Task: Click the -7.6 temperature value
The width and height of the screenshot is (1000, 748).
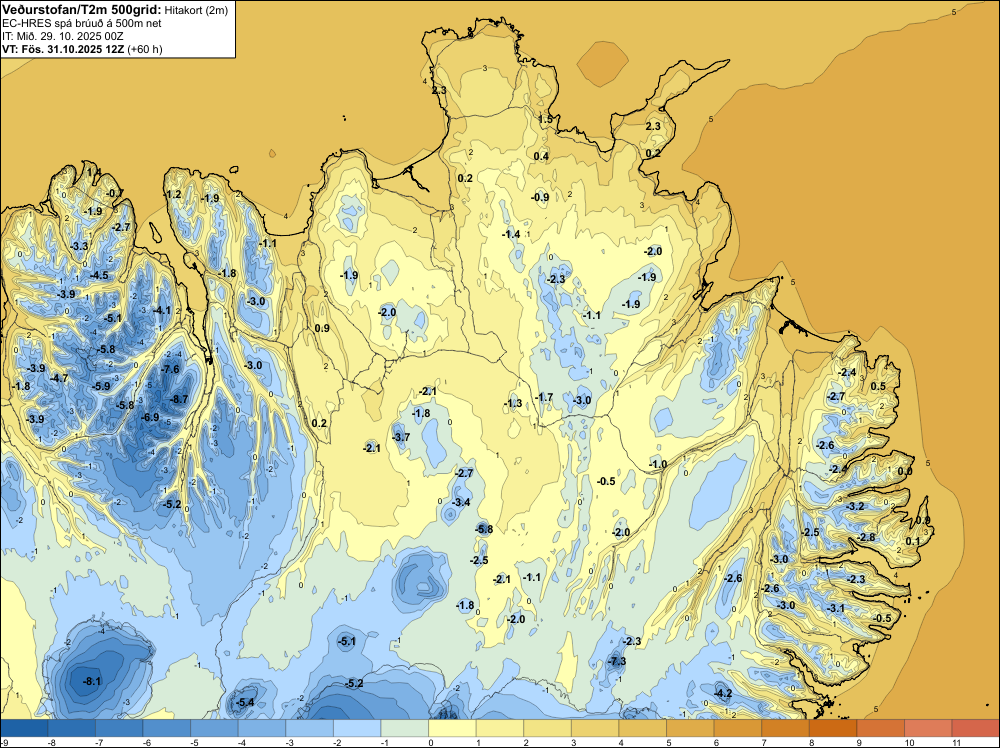Action: pyautogui.click(x=170, y=369)
